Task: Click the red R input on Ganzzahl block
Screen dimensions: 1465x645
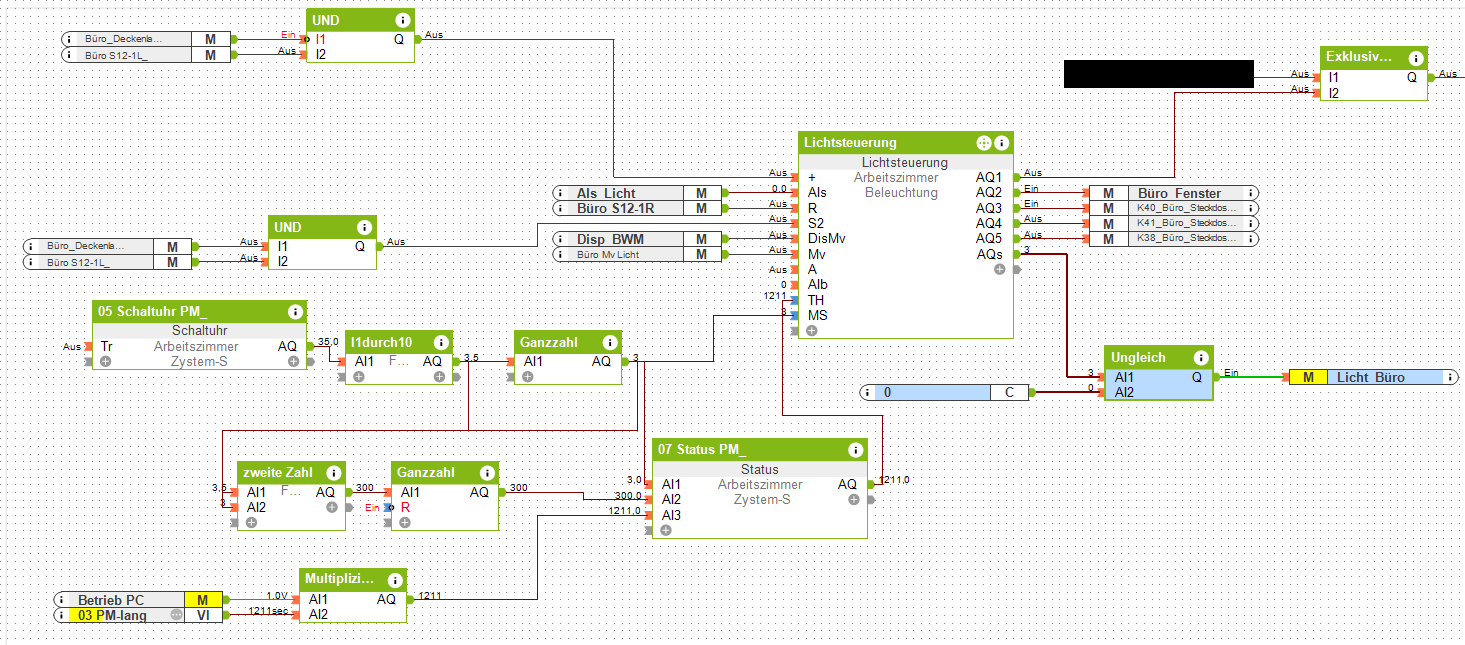Action: click(x=405, y=507)
